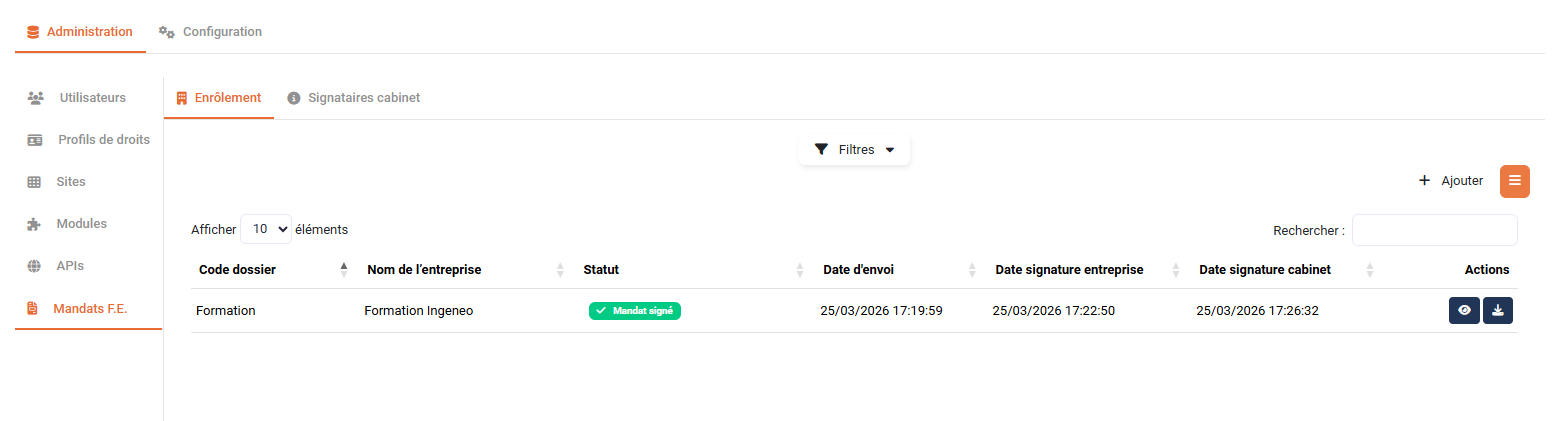The height and width of the screenshot is (421, 1564).
Task: Open the orange hamburger menu button
Action: point(1515,181)
